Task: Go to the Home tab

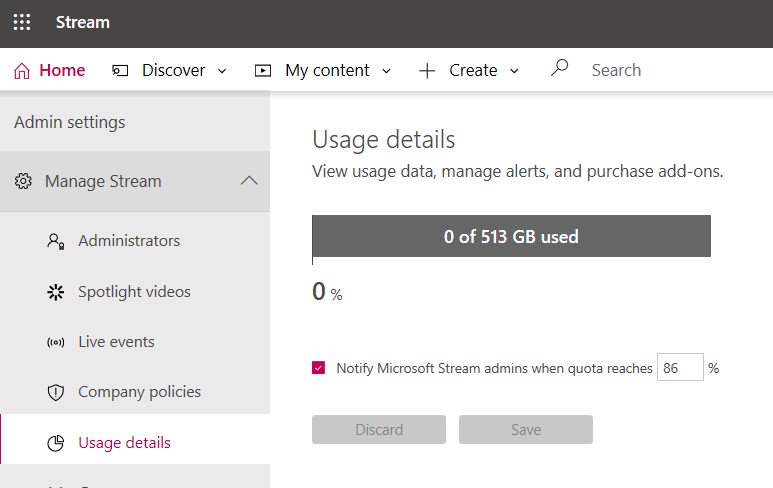Action: (x=62, y=70)
